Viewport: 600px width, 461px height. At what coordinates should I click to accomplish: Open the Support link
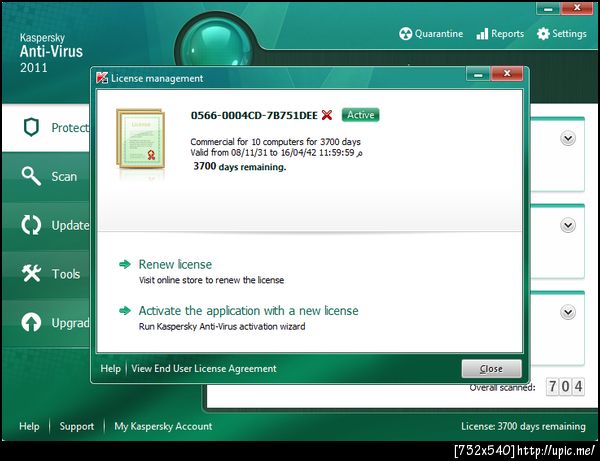point(77,426)
